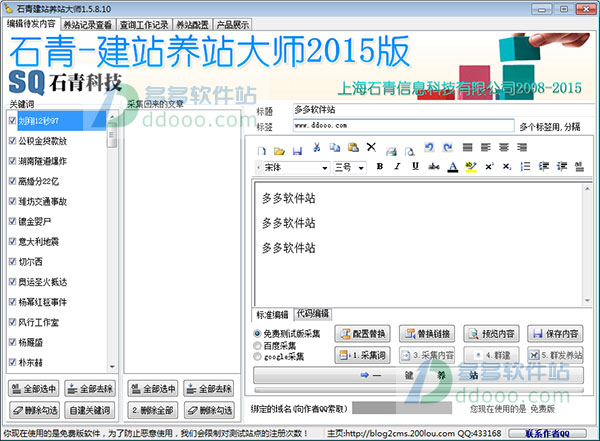This screenshot has width=600, height=441.
Task: Uncheck the 公积金贷款故 keyword checkbox
Action: click(12, 141)
